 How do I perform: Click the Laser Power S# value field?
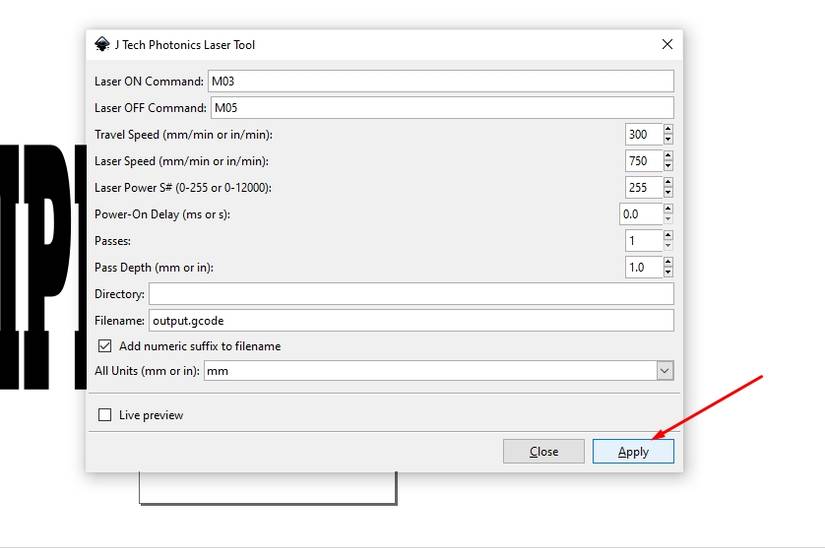point(643,187)
